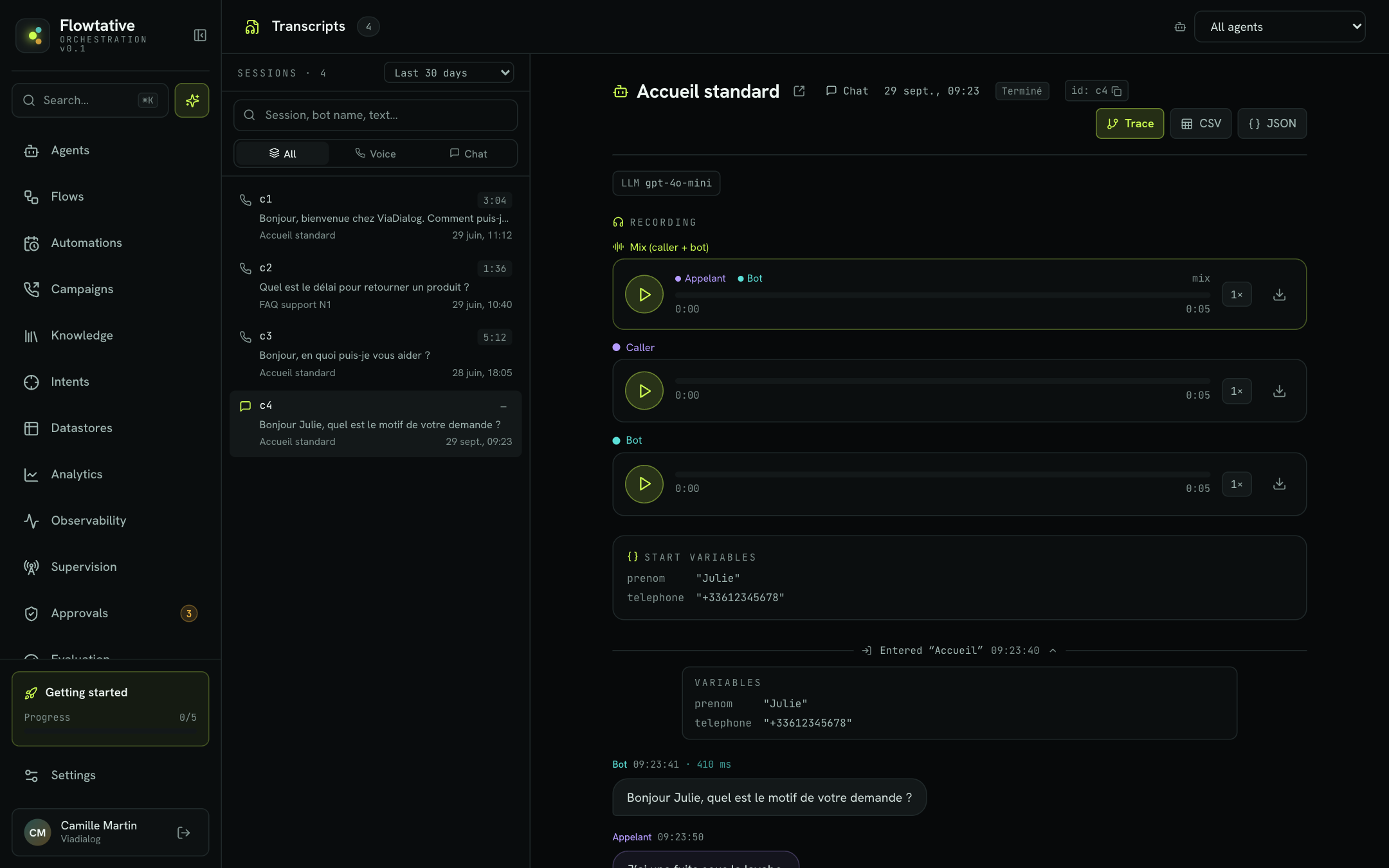Play the Caller recording

[x=644, y=391]
